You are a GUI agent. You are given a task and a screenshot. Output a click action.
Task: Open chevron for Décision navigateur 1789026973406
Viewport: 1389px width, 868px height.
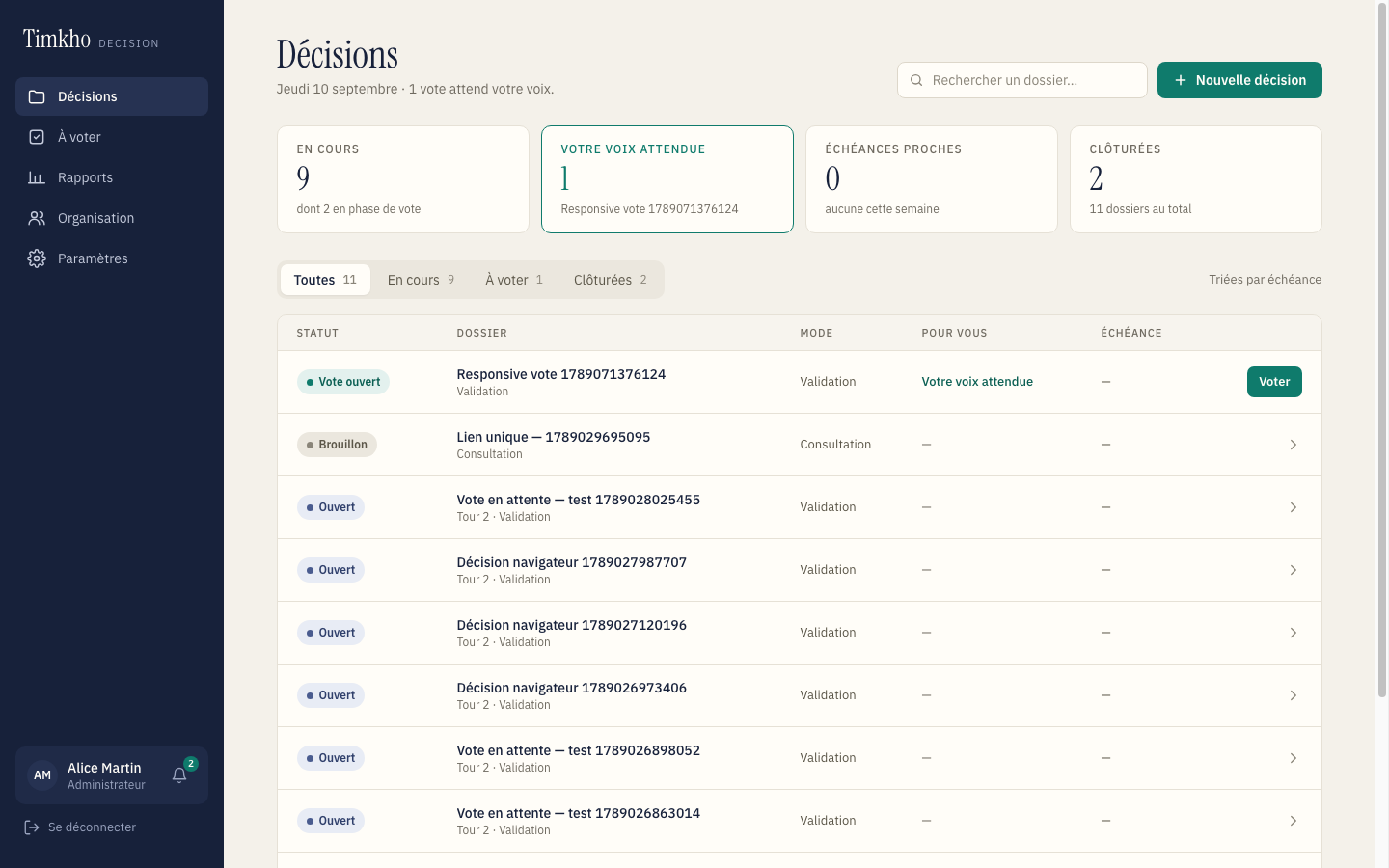(x=1294, y=695)
